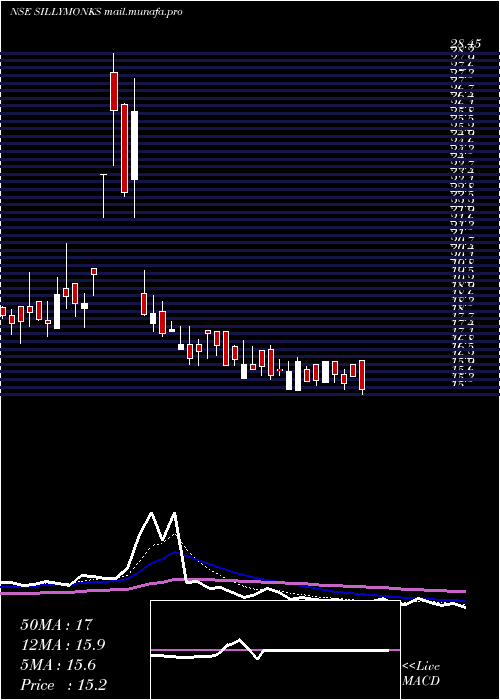Click the last red candlestick on the right

[x=362, y=375]
